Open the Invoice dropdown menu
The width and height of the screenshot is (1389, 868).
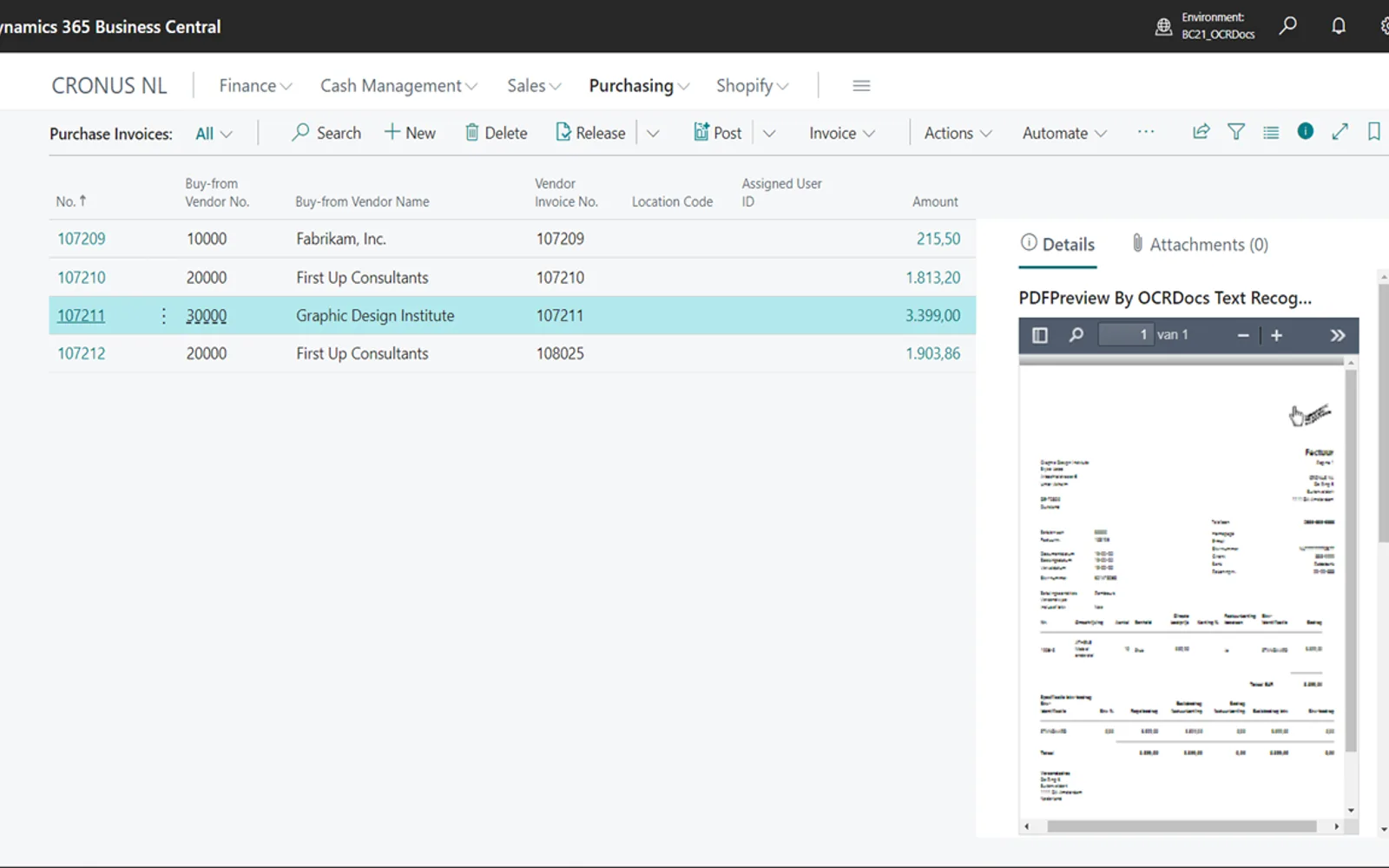(x=842, y=133)
